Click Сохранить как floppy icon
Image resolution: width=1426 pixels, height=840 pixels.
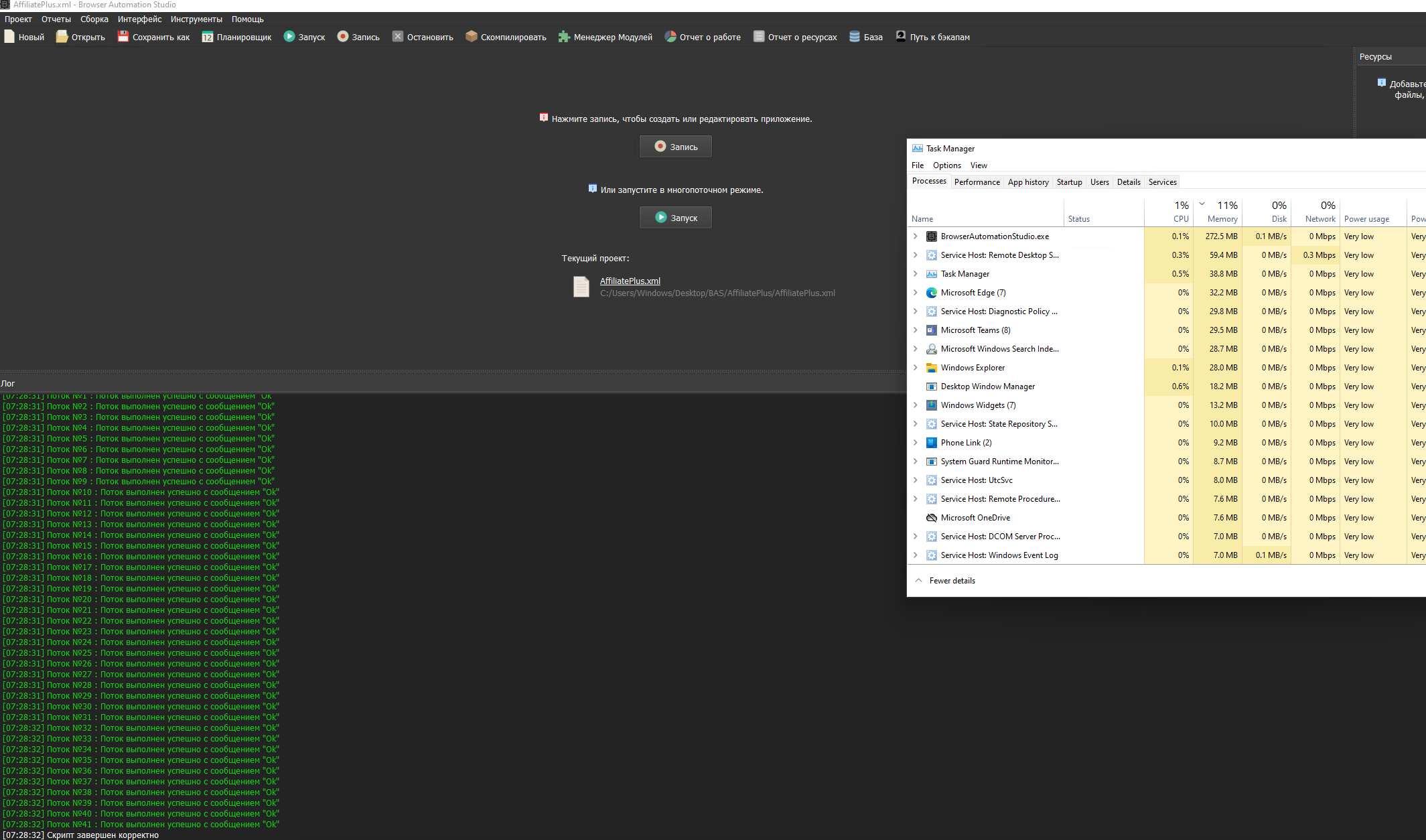click(x=123, y=37)
